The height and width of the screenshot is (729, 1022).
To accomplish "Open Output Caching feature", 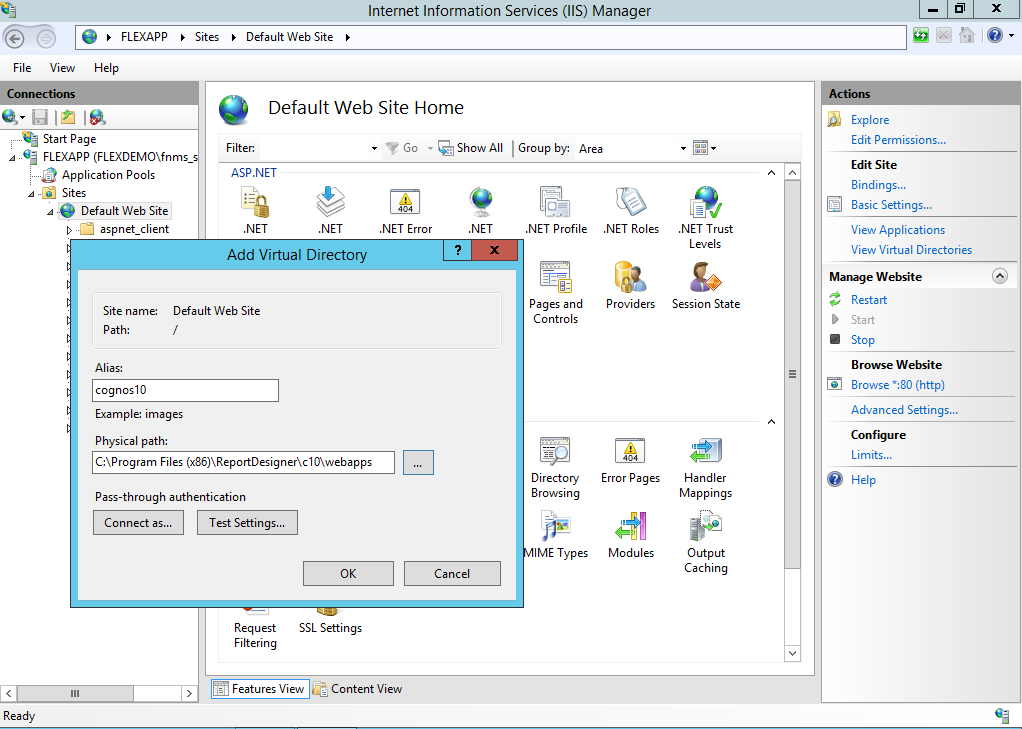I will tap(705, 542).
